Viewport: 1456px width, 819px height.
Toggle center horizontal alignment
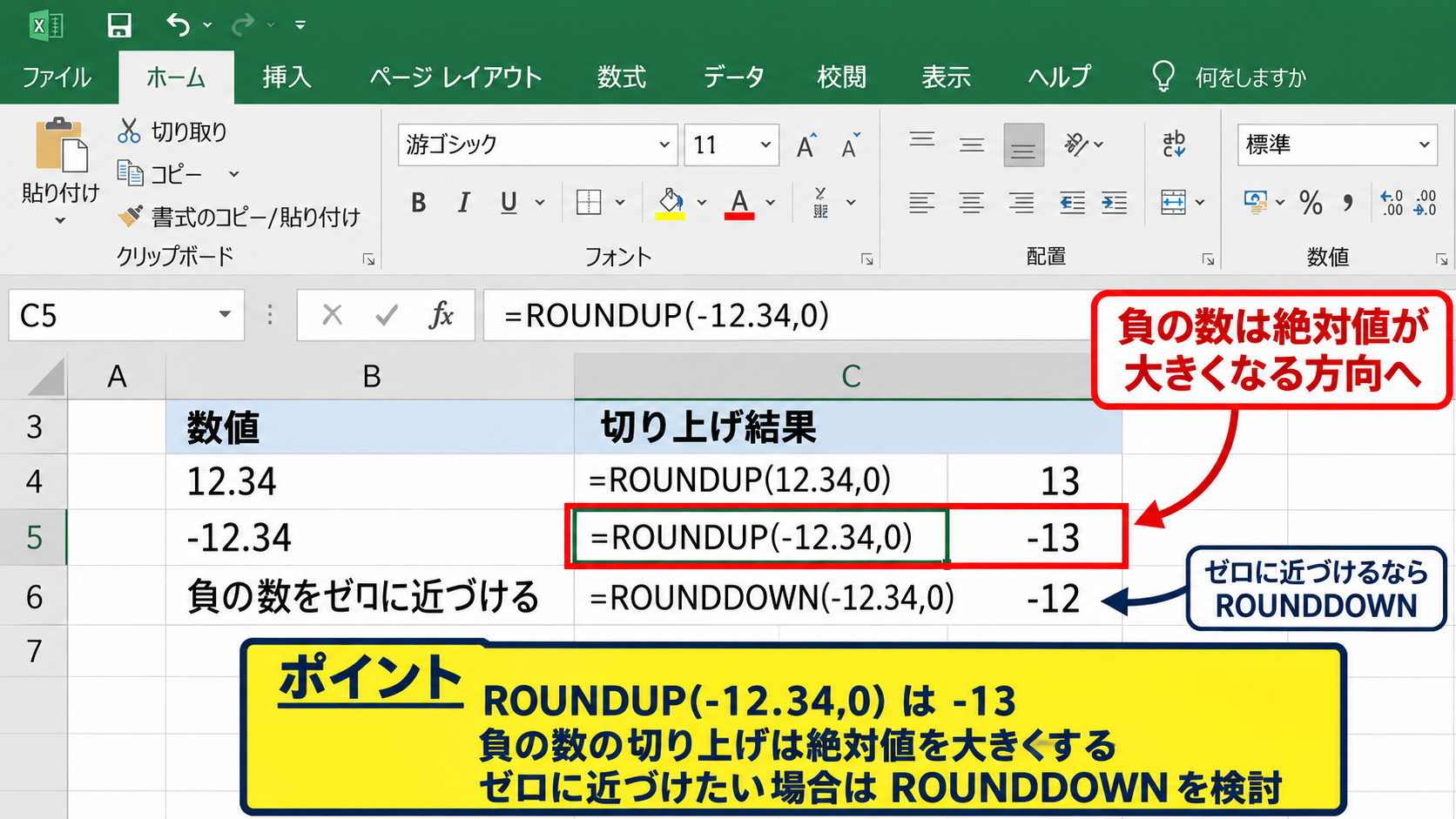pyautogui.click(x=972, y=203)
